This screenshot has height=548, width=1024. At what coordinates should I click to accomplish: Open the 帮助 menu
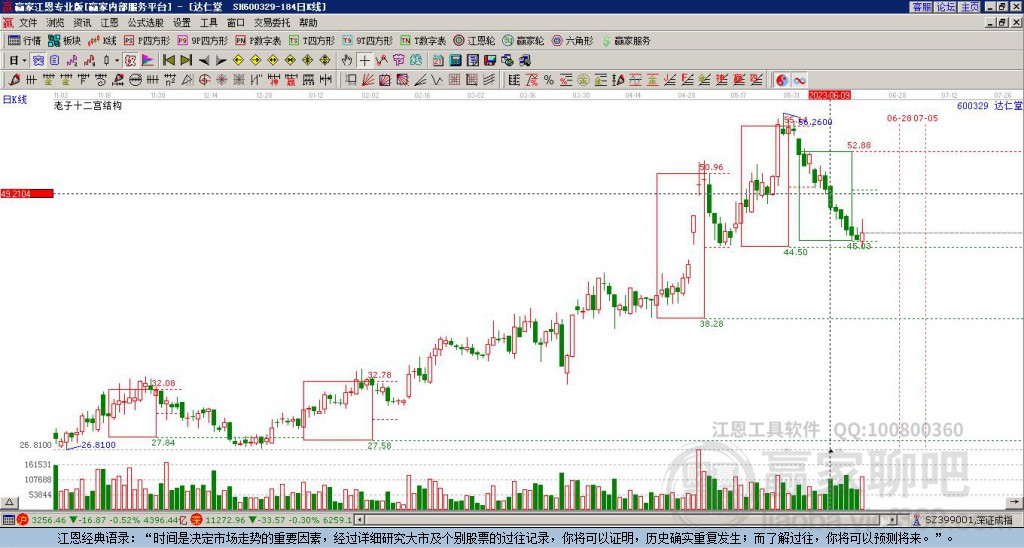[308, 23]
